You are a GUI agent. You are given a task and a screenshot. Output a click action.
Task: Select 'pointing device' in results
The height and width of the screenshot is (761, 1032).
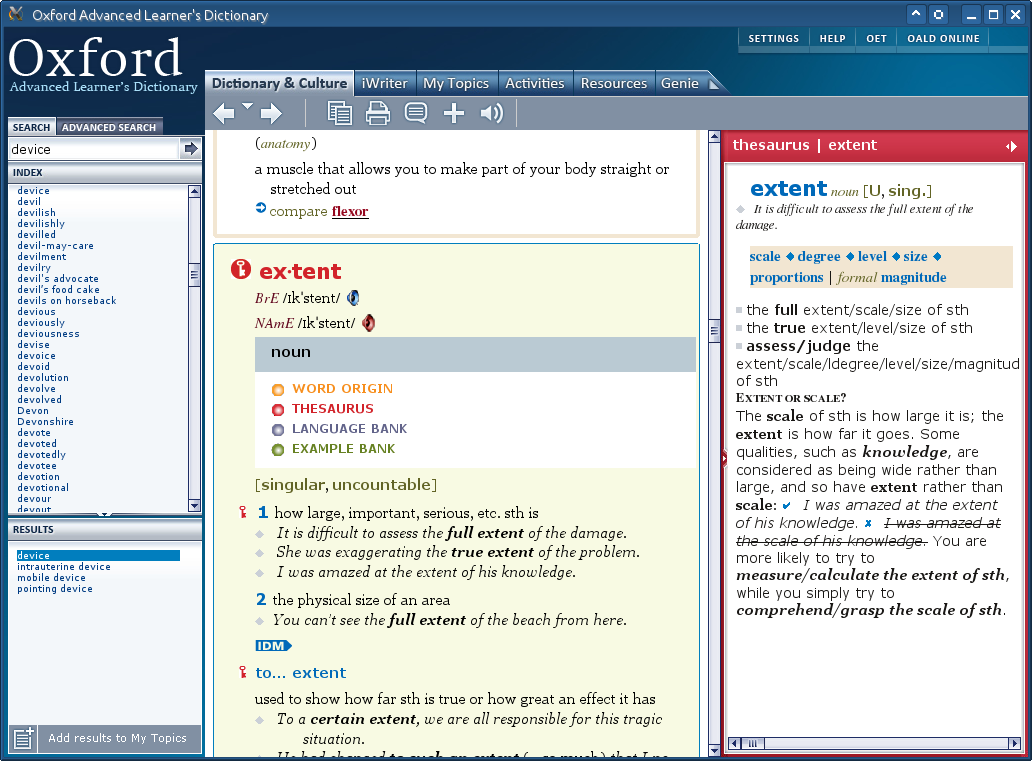55,589
